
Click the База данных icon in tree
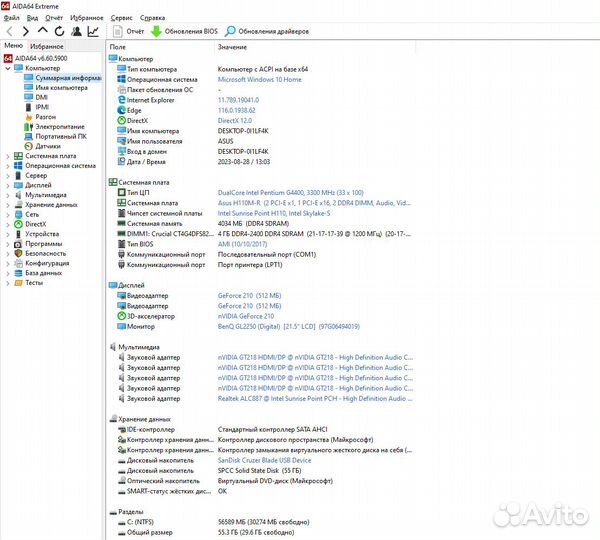click(x=18, y=273)
